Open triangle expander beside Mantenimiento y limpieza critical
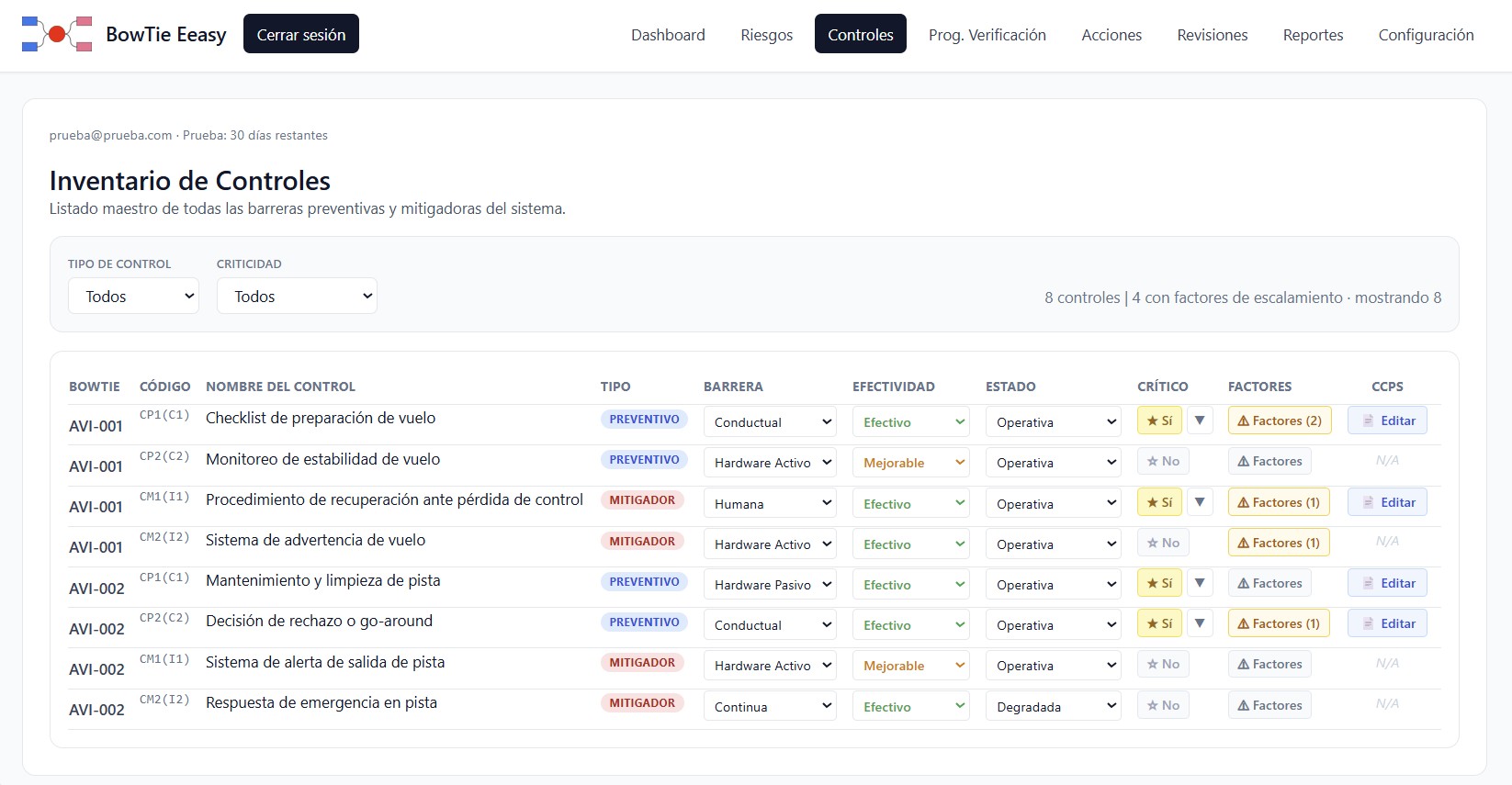This screenshot has height=785, width=1512. (x=1200, y=583)
